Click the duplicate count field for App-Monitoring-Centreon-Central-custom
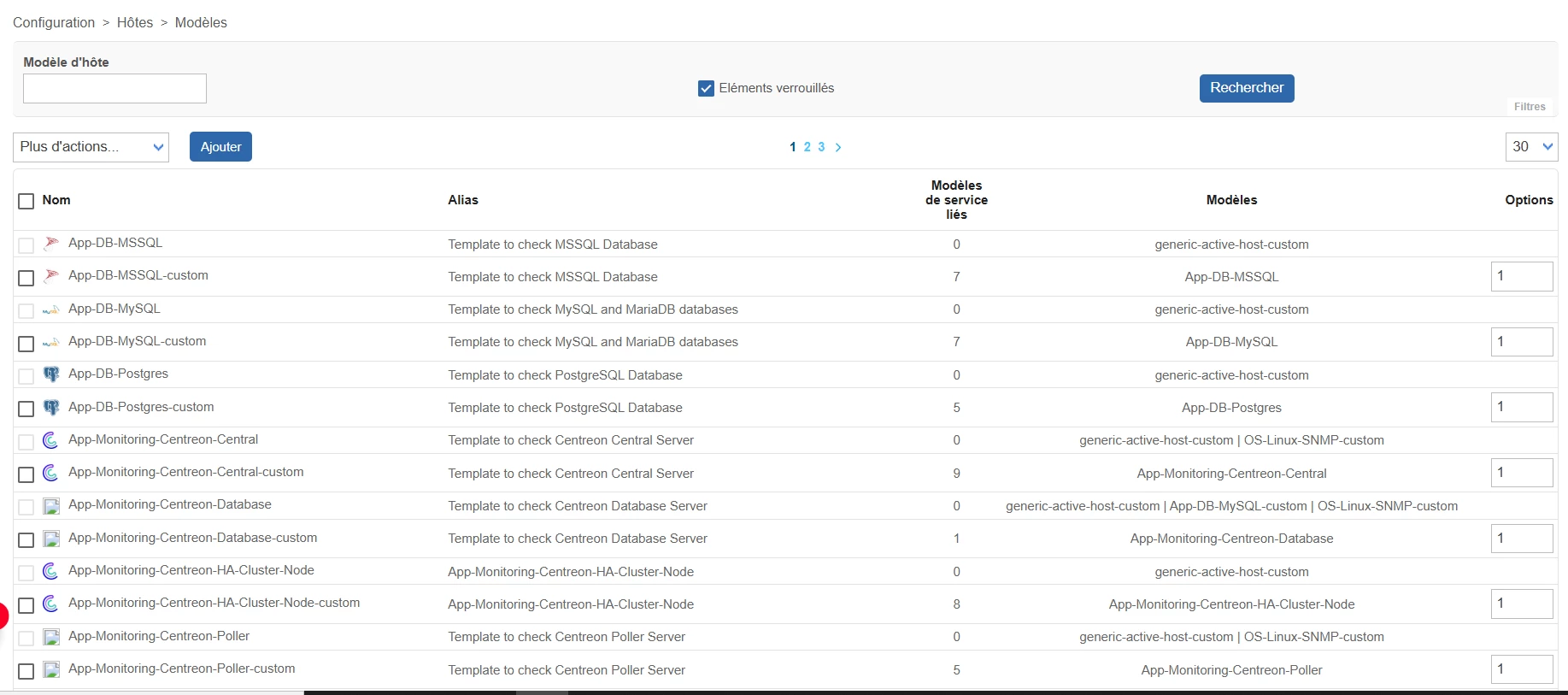The height and width of the screenshot is (695, 1568). point(1521,473)
